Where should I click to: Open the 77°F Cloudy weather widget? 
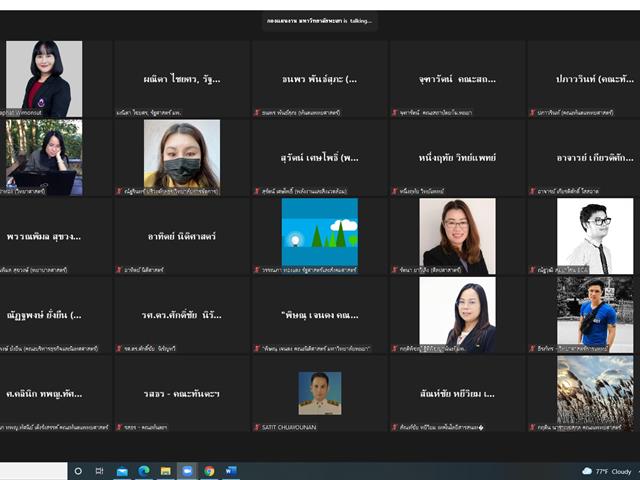(607, 471)
